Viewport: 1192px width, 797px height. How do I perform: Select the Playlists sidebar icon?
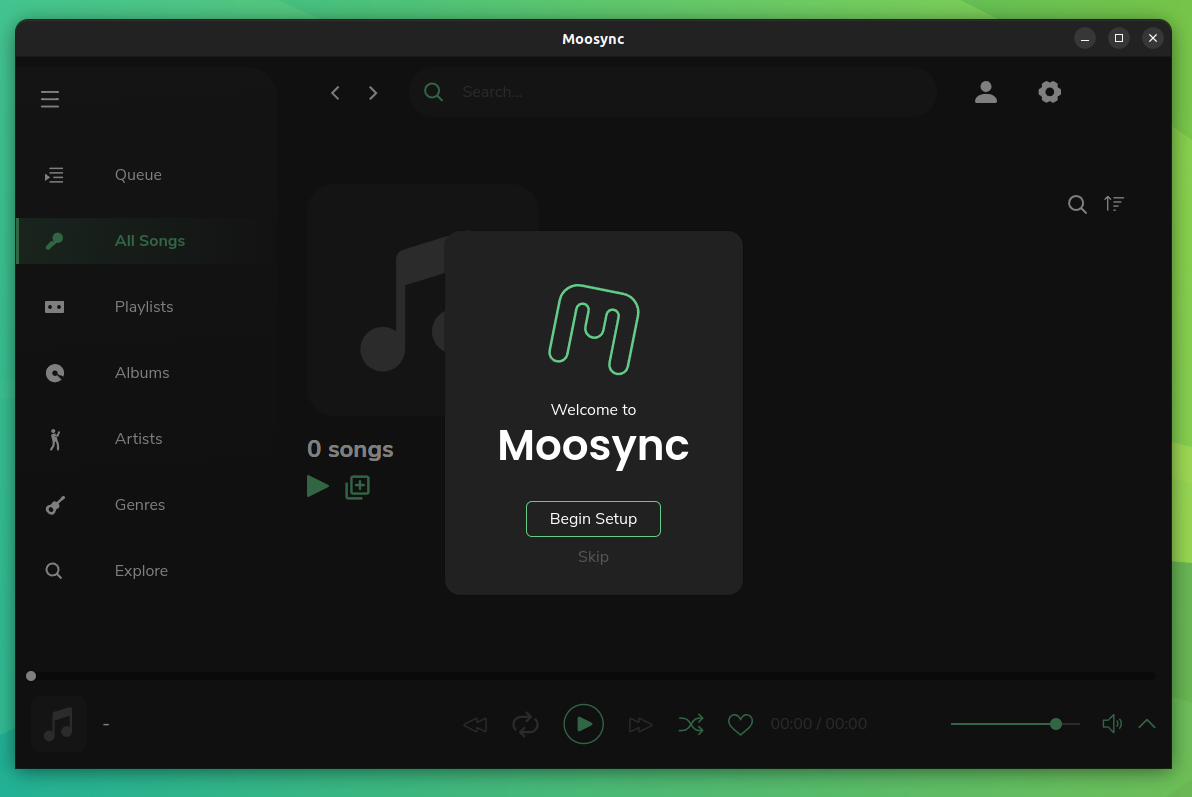[x=54, y=306]
